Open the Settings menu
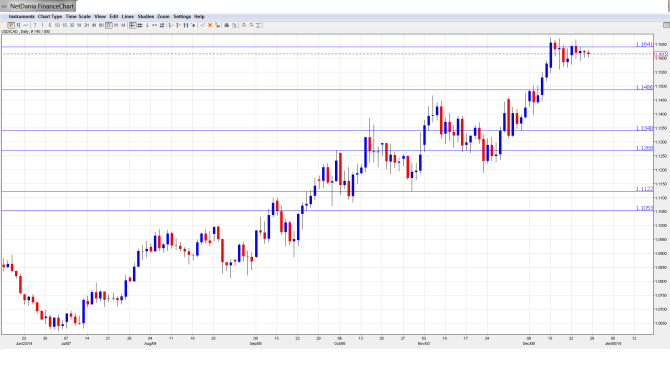Screen dimensions: 670x377 click(x=182, y=17)
